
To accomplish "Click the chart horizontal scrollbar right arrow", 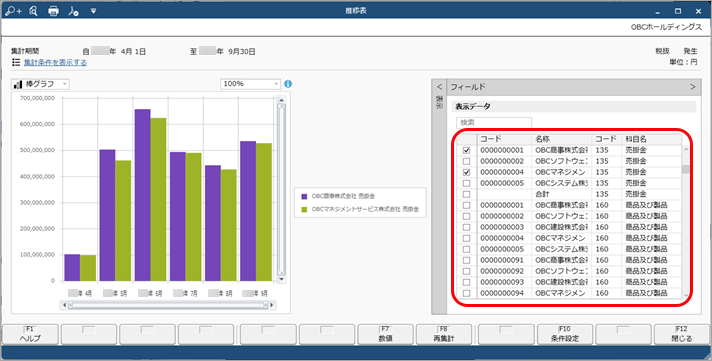I will (272, 305).
